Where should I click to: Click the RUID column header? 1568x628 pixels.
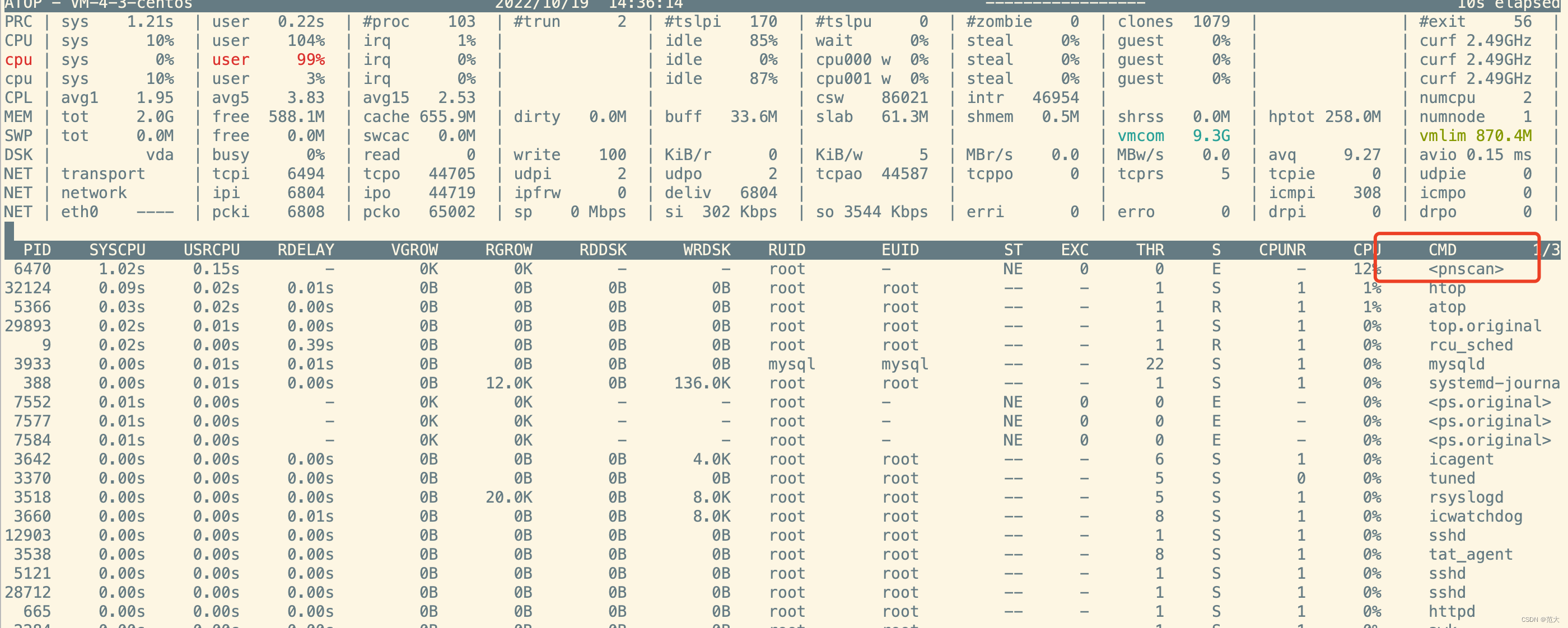787,250
